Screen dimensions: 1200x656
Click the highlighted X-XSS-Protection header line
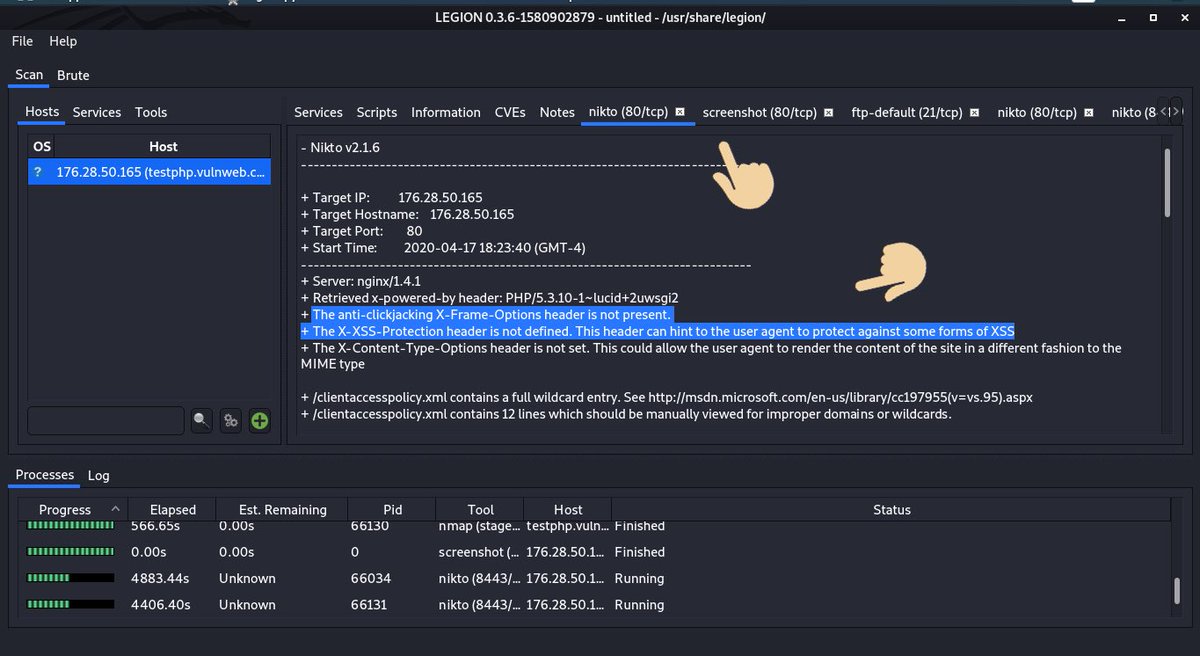coord(657,331)
